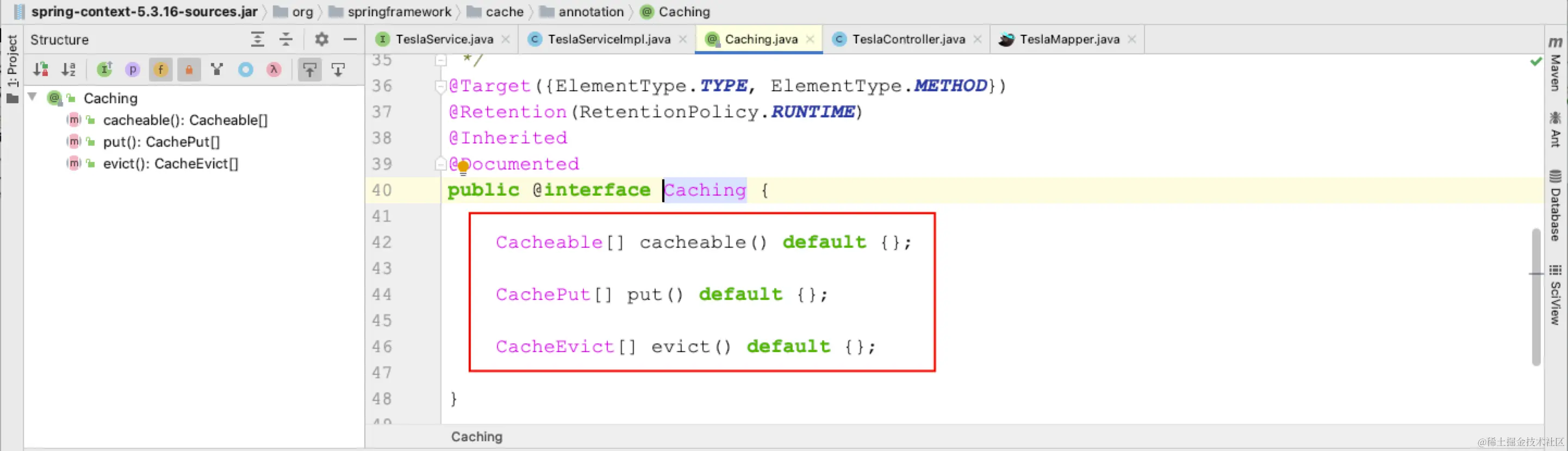Click the cache breadcrumb folder

point(495,11)
